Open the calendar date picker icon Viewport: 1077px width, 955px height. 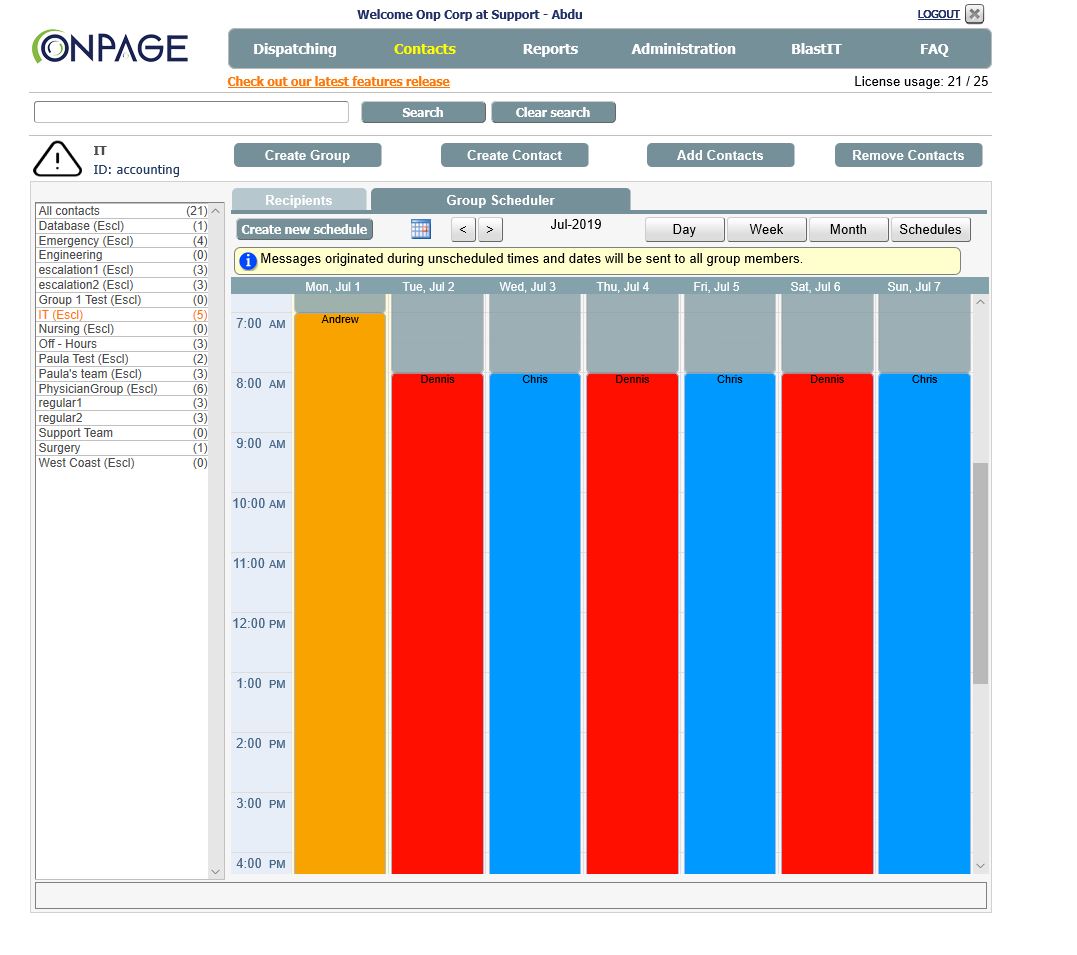pos(421,229)
